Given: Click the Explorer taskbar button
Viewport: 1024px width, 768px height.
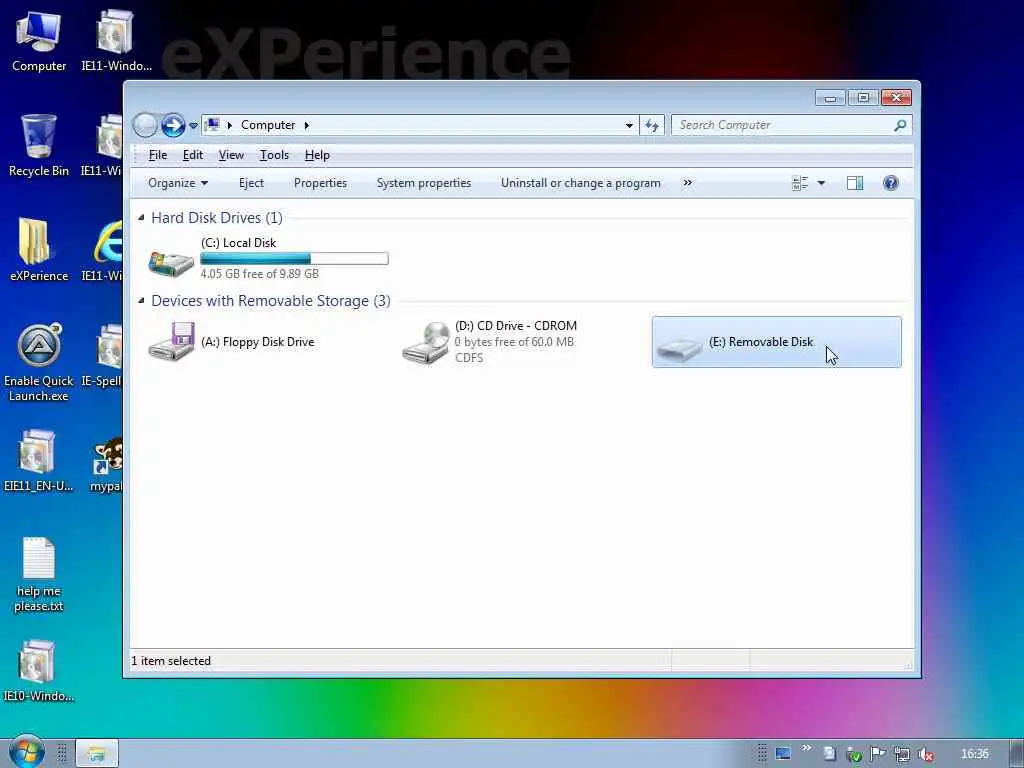Looking at the screenshot, I should pyautogui.click(x=97, y=754).
